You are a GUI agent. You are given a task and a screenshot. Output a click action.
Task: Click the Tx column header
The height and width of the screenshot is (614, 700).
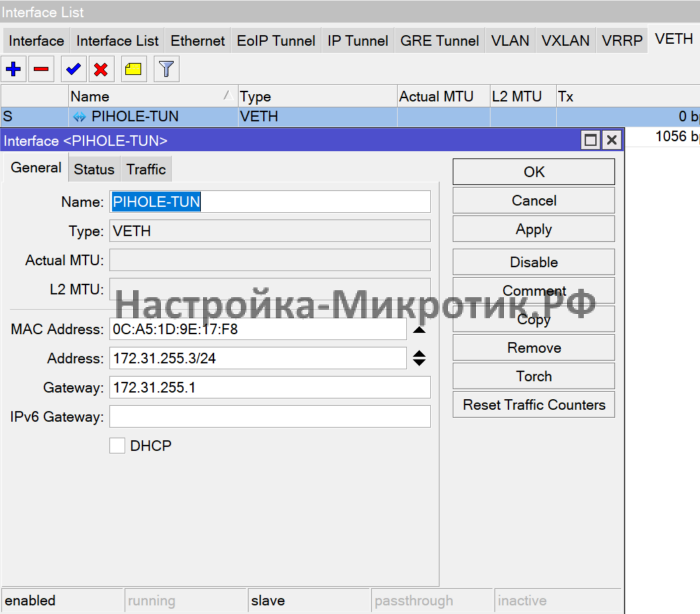click(x=628, y=96)
